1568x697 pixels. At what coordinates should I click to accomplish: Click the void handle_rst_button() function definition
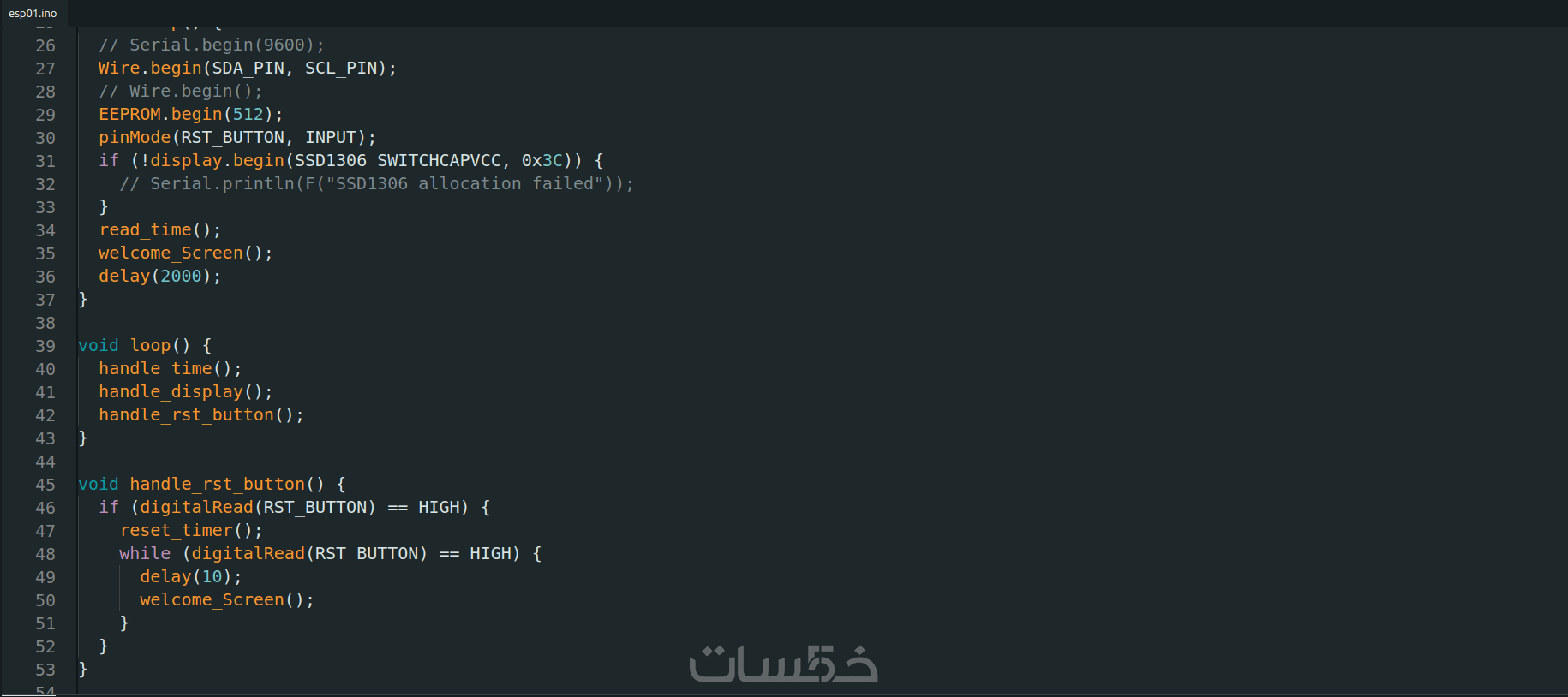[x=211, y=485]
